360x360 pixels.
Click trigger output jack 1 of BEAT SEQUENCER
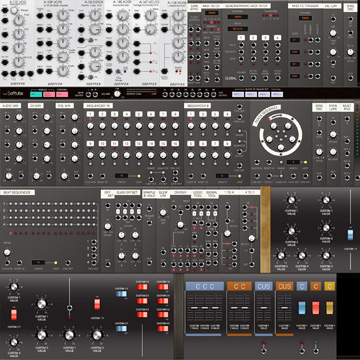(x=94, y=241)
